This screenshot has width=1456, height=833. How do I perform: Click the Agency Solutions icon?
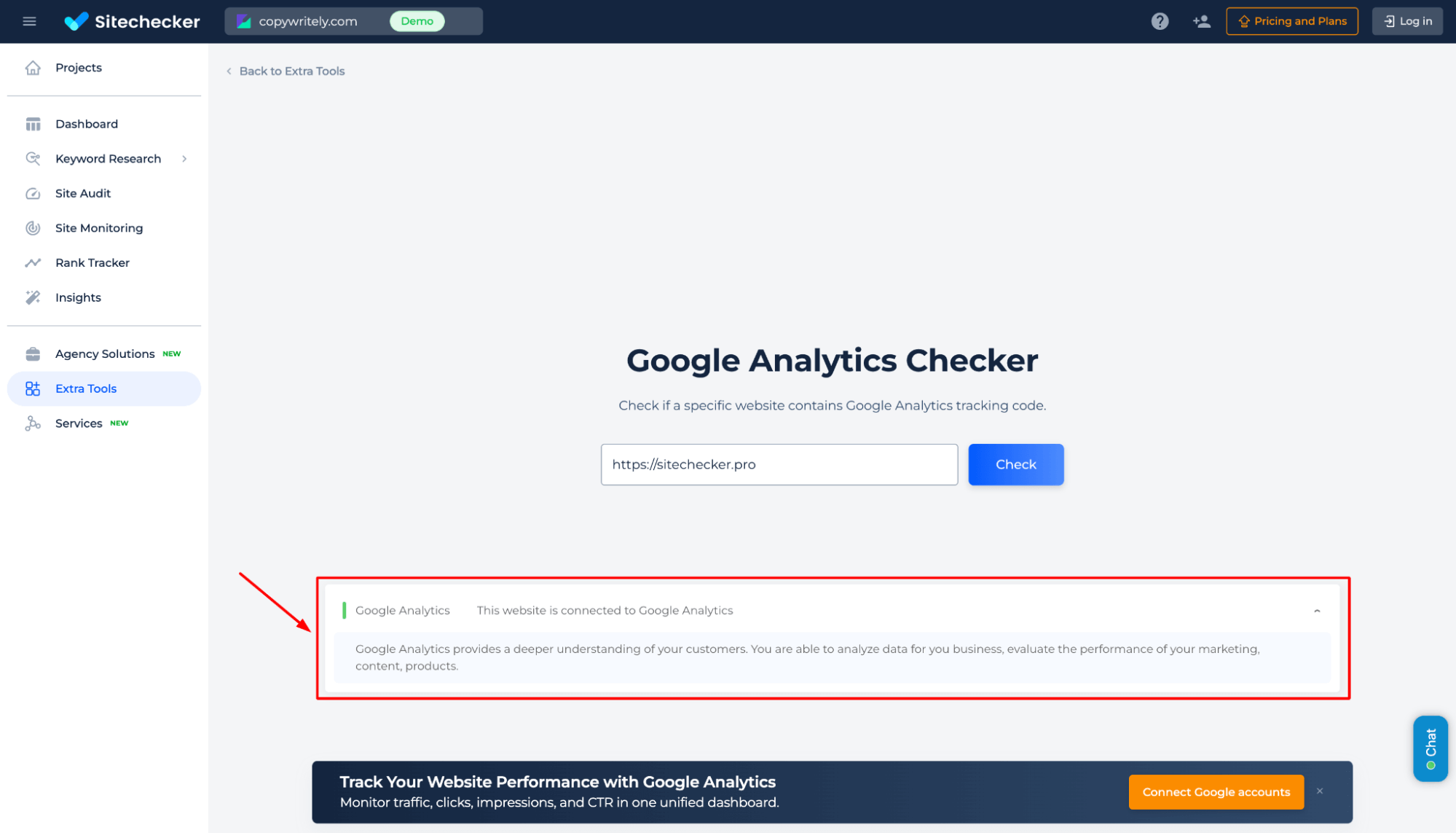[33, 354]
